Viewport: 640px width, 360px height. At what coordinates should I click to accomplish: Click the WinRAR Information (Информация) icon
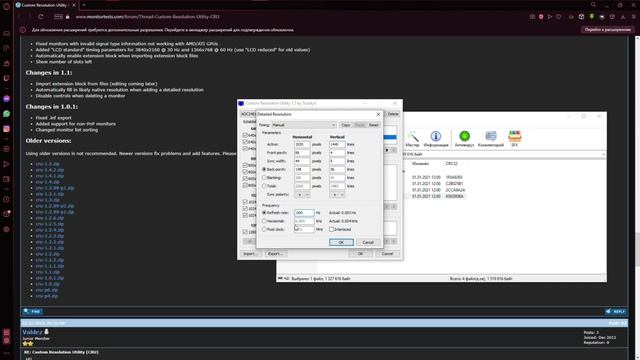pos(436,139)
